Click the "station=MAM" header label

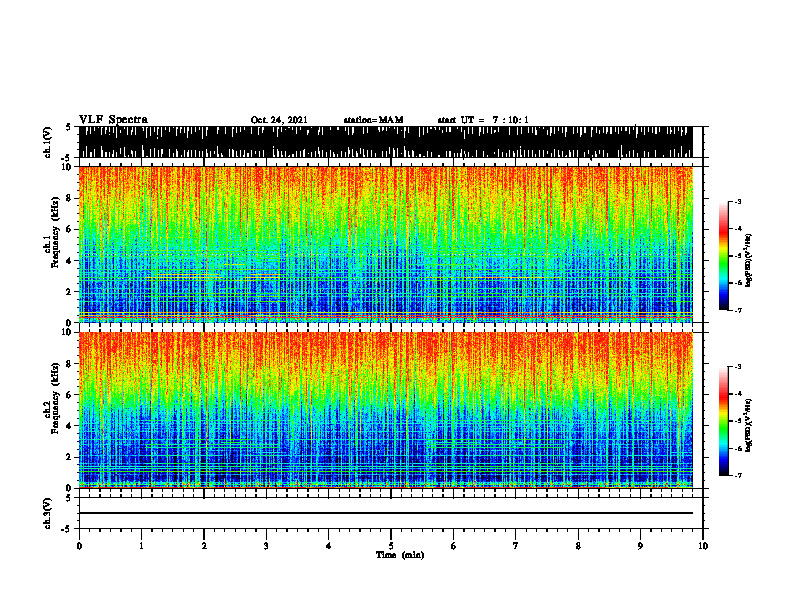point(374,120)
